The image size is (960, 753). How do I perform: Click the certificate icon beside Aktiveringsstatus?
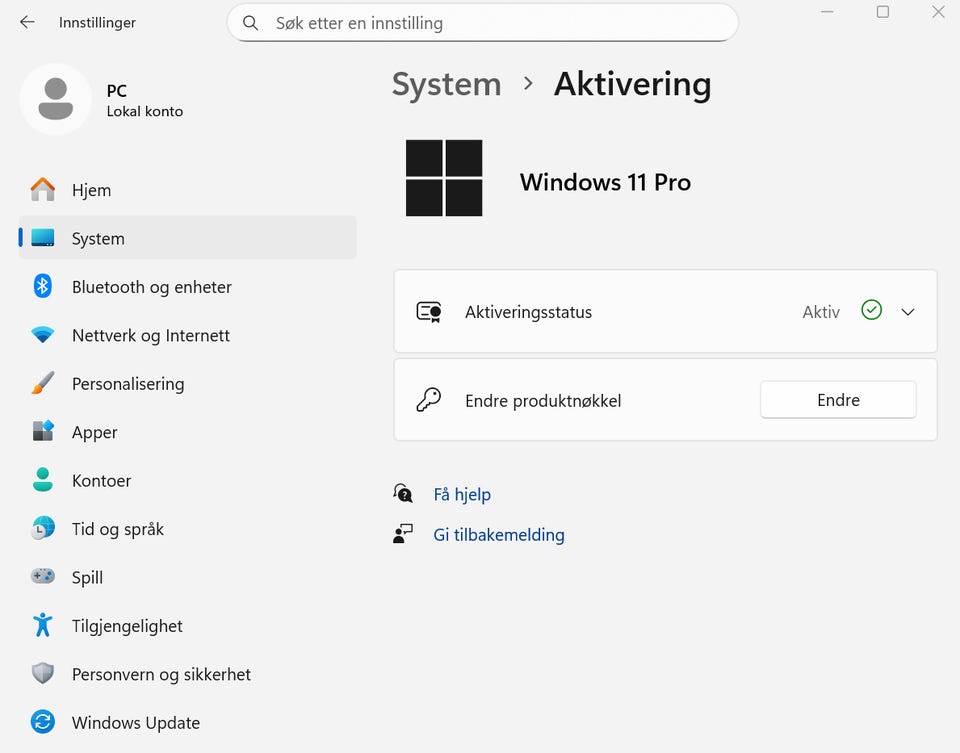429,312
